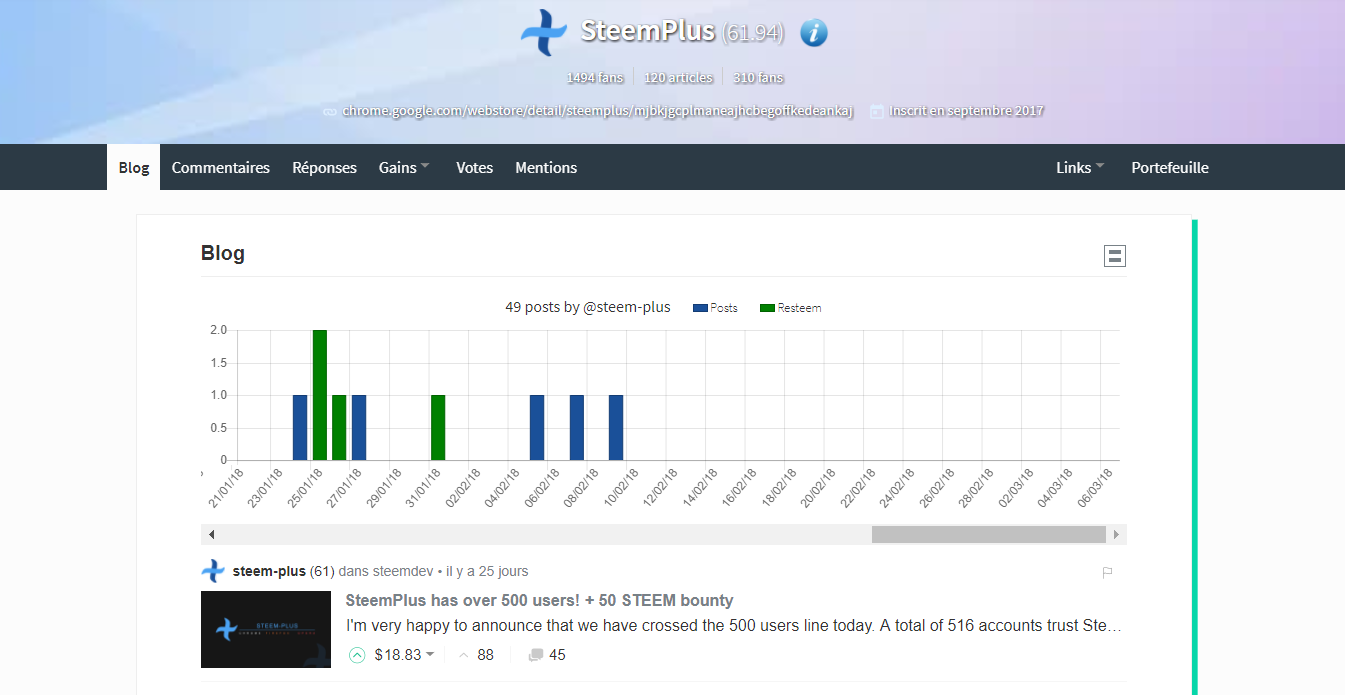Click the Blog section heading
The width and height of the screenshot is (1345, 695).
[223, 253]
